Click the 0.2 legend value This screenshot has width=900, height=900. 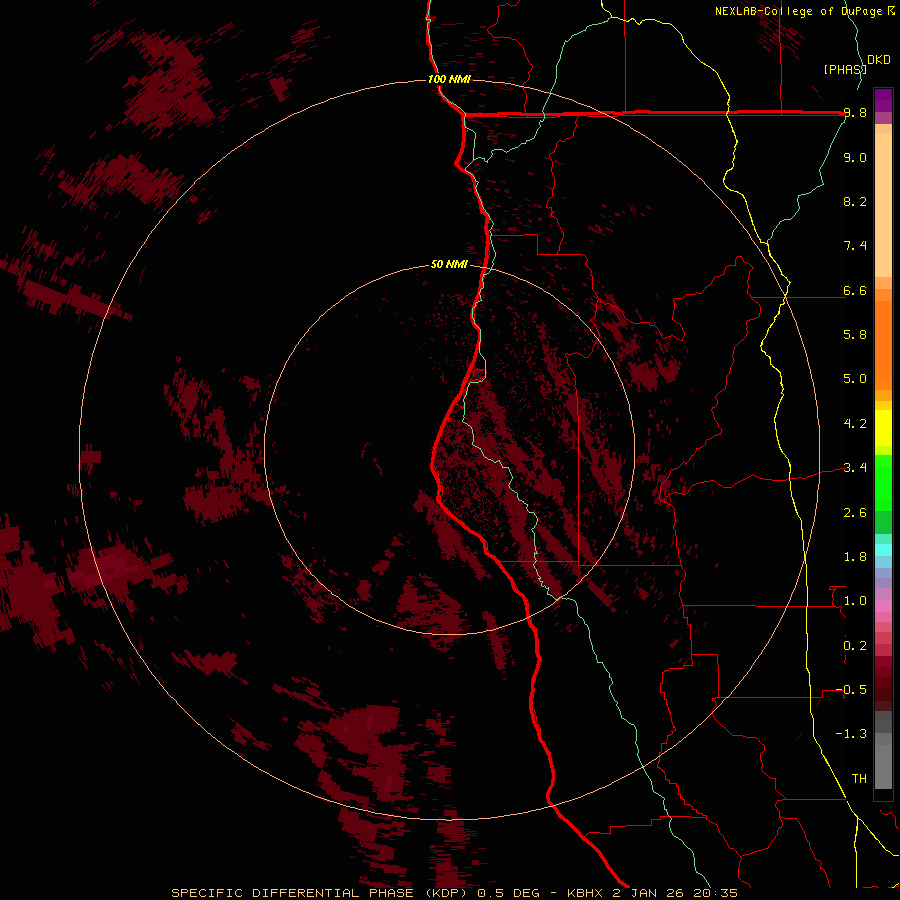tap(855, 646)
